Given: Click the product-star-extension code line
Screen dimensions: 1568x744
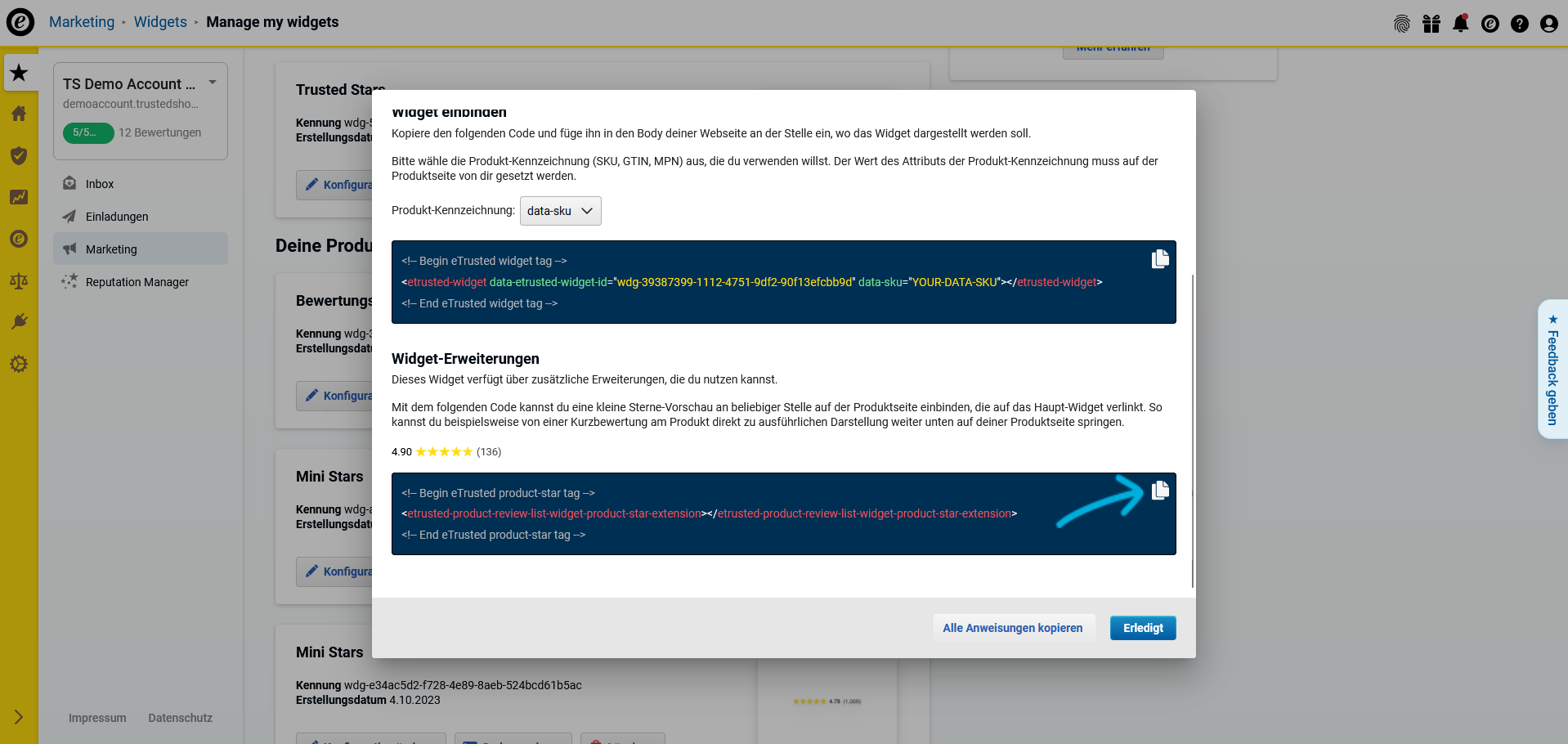Looking at the screenshot, I should point(710,513).
